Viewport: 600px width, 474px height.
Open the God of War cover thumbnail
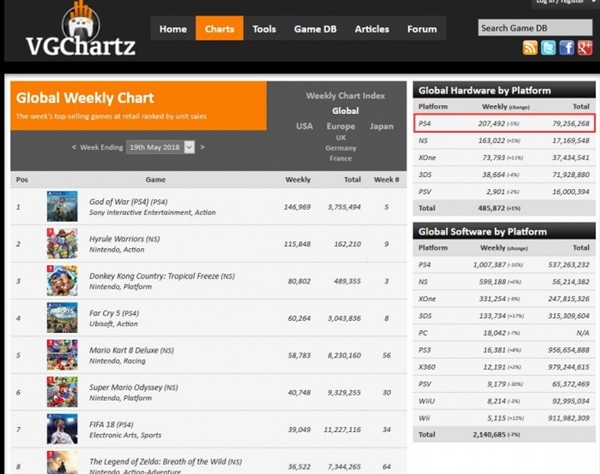click(62, 207)
